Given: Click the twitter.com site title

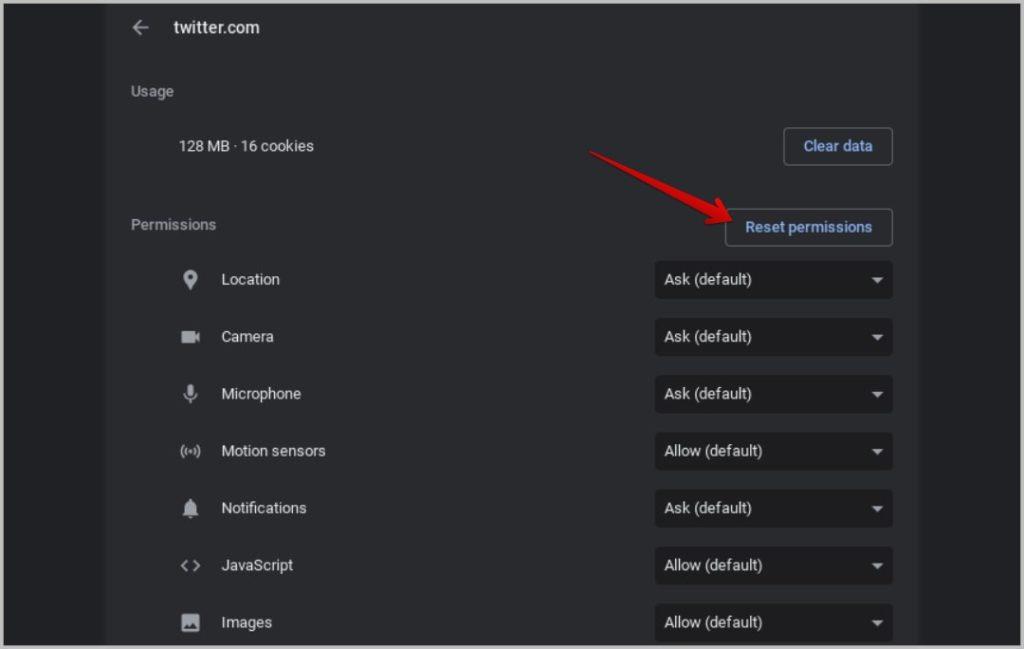Looking at the screenshot, I should [x=216, y=27].
